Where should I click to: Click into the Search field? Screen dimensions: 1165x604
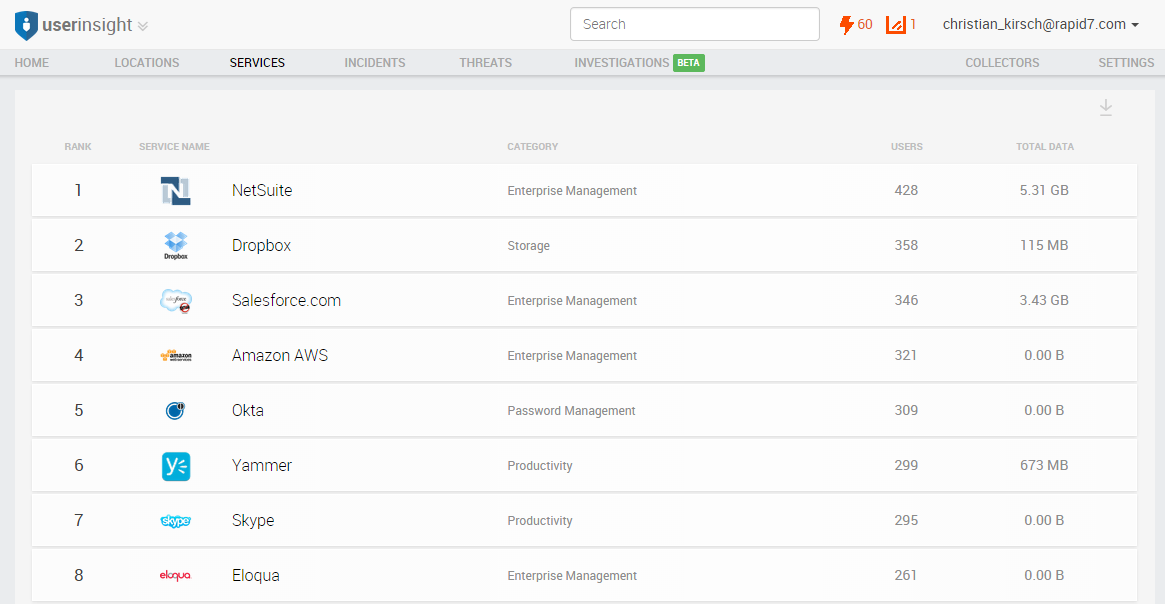click(694, 25)
